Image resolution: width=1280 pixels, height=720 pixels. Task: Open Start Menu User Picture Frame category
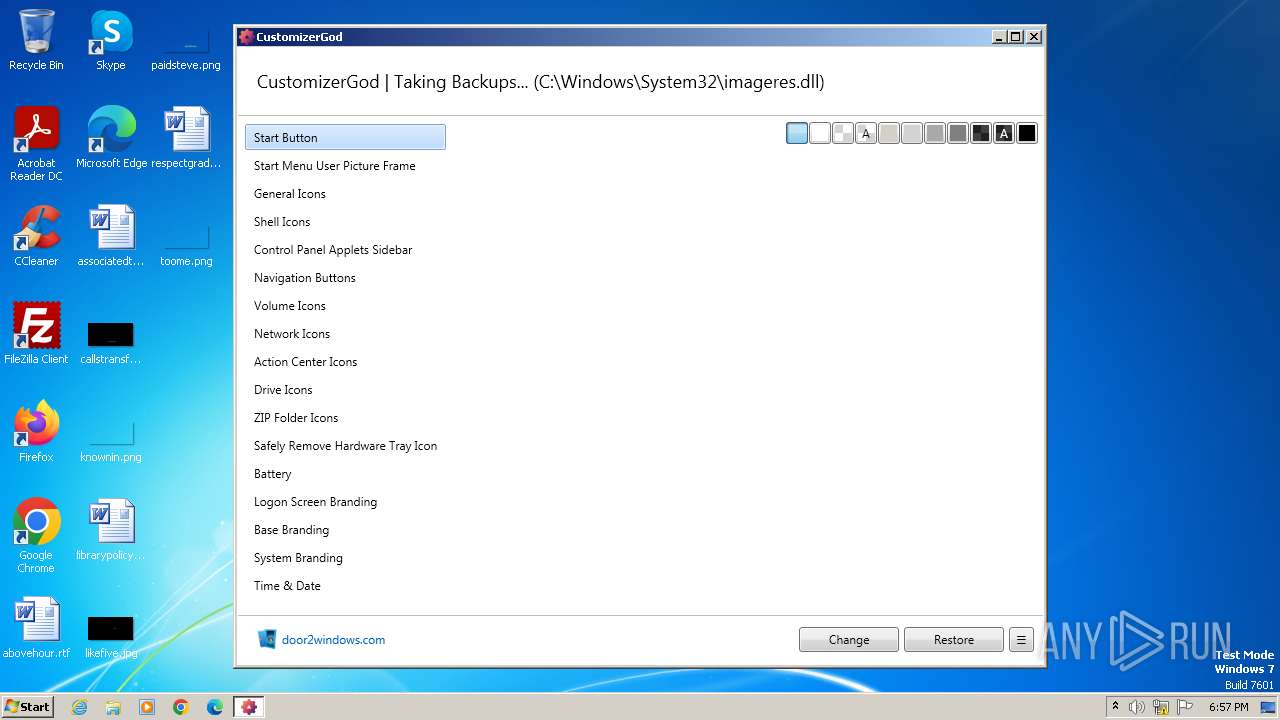(x=345, y=166)
